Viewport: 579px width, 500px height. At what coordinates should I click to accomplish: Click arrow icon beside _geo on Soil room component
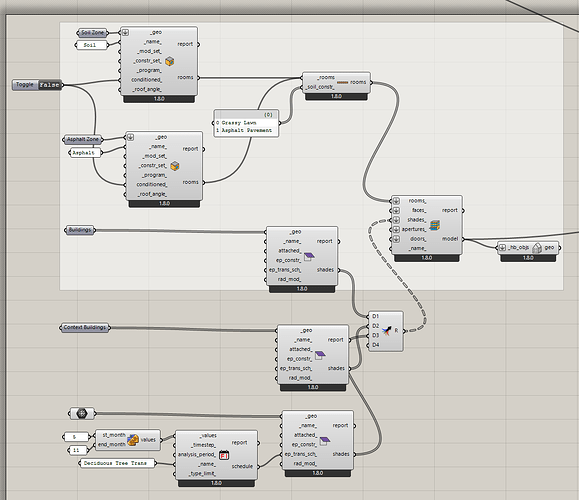(x=125, y=32)
